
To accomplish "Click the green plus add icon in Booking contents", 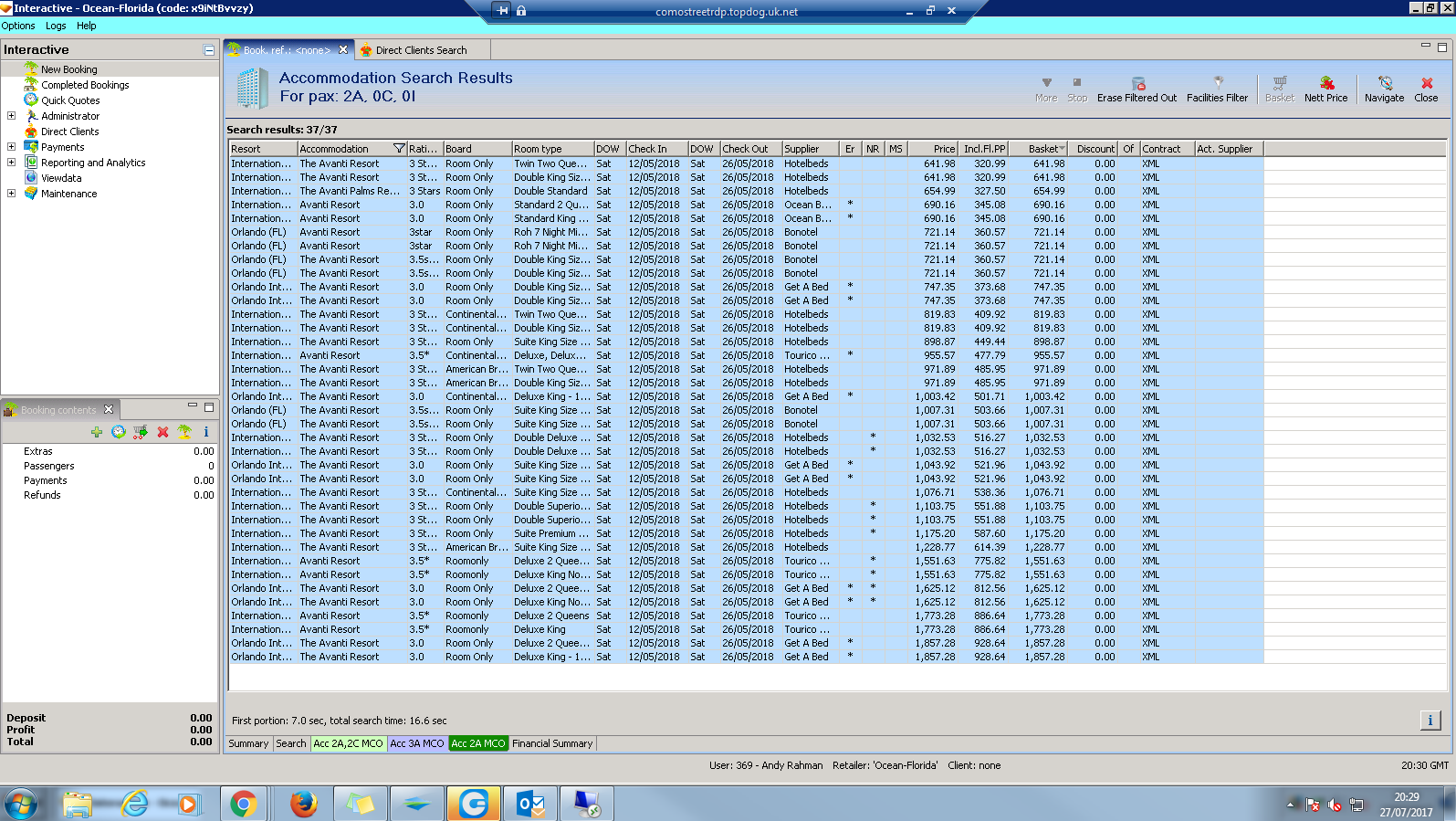I will pos(97,432).
